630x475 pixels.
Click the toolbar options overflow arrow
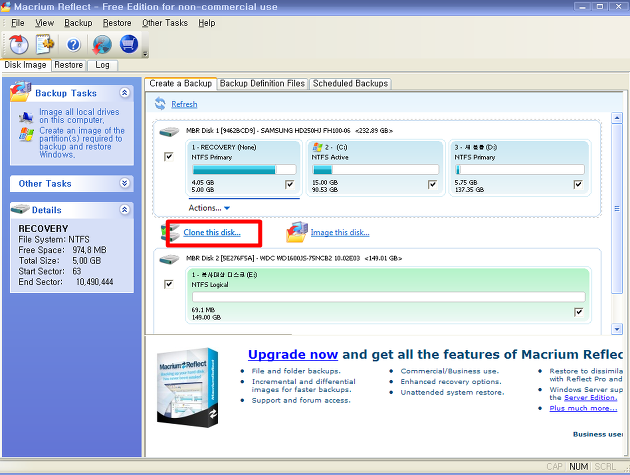pyautogui.click(x=145, y=54)
